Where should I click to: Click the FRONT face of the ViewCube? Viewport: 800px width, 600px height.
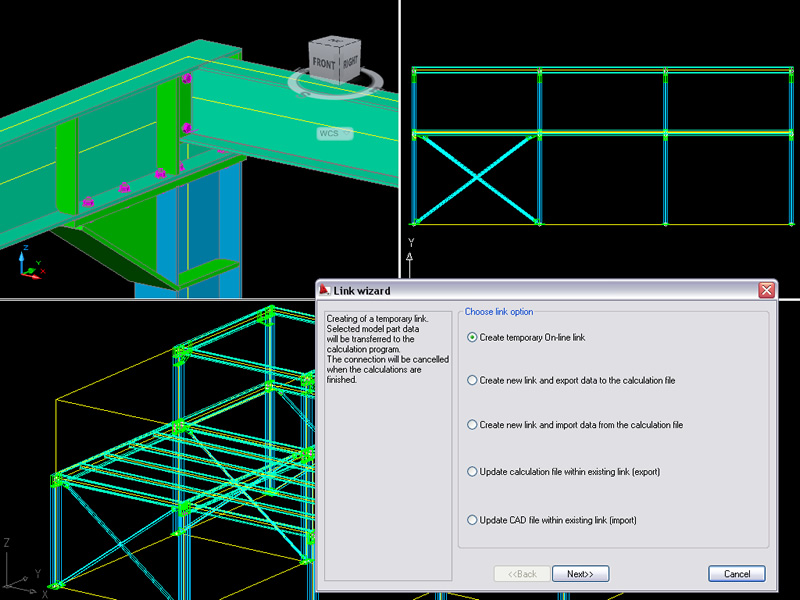[324, 62]
